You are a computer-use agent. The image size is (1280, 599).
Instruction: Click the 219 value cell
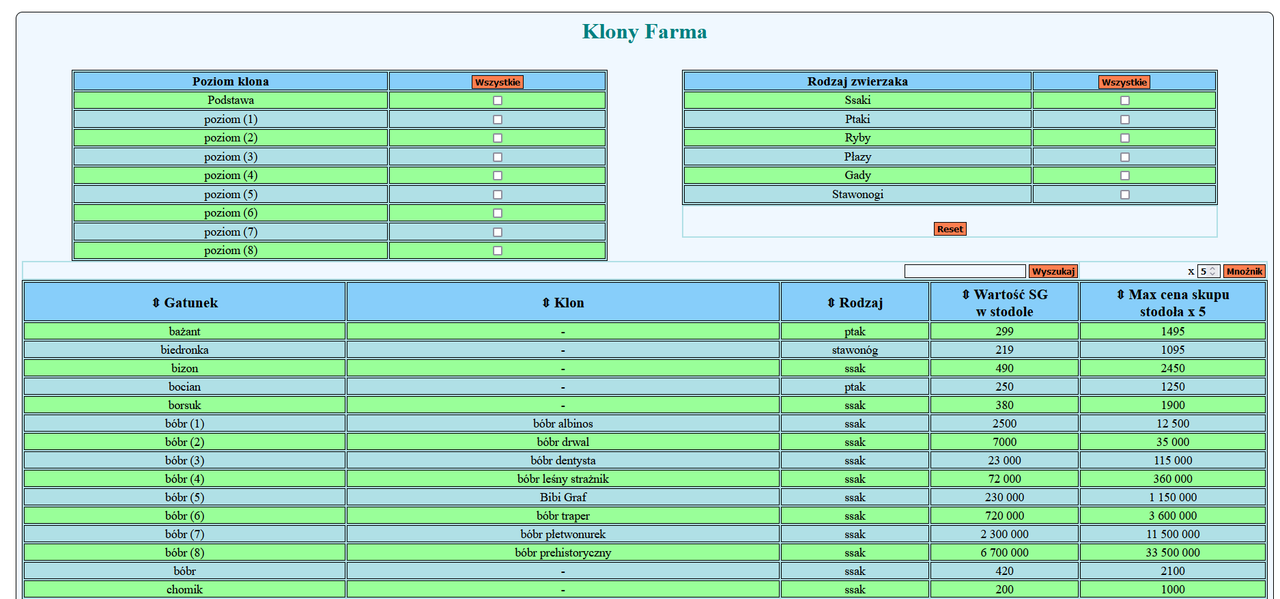tap(1005, 350)
